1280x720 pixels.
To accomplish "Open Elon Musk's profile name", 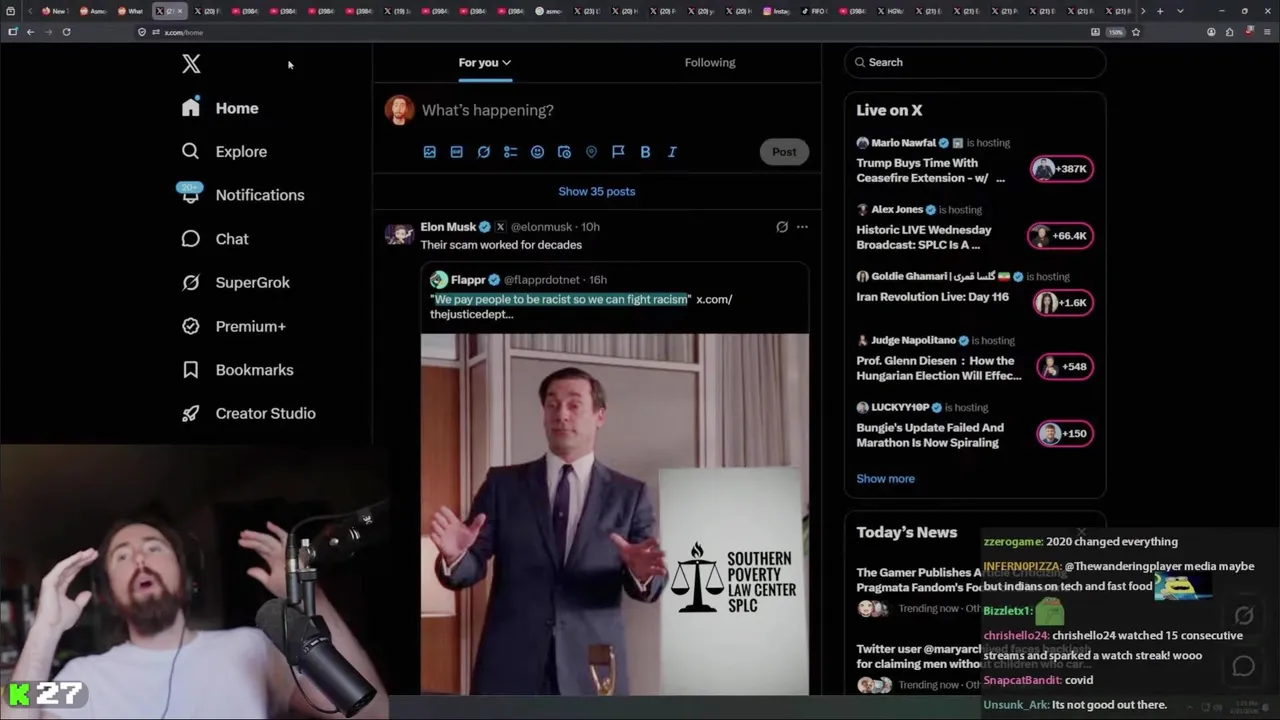I will (448, 227).
